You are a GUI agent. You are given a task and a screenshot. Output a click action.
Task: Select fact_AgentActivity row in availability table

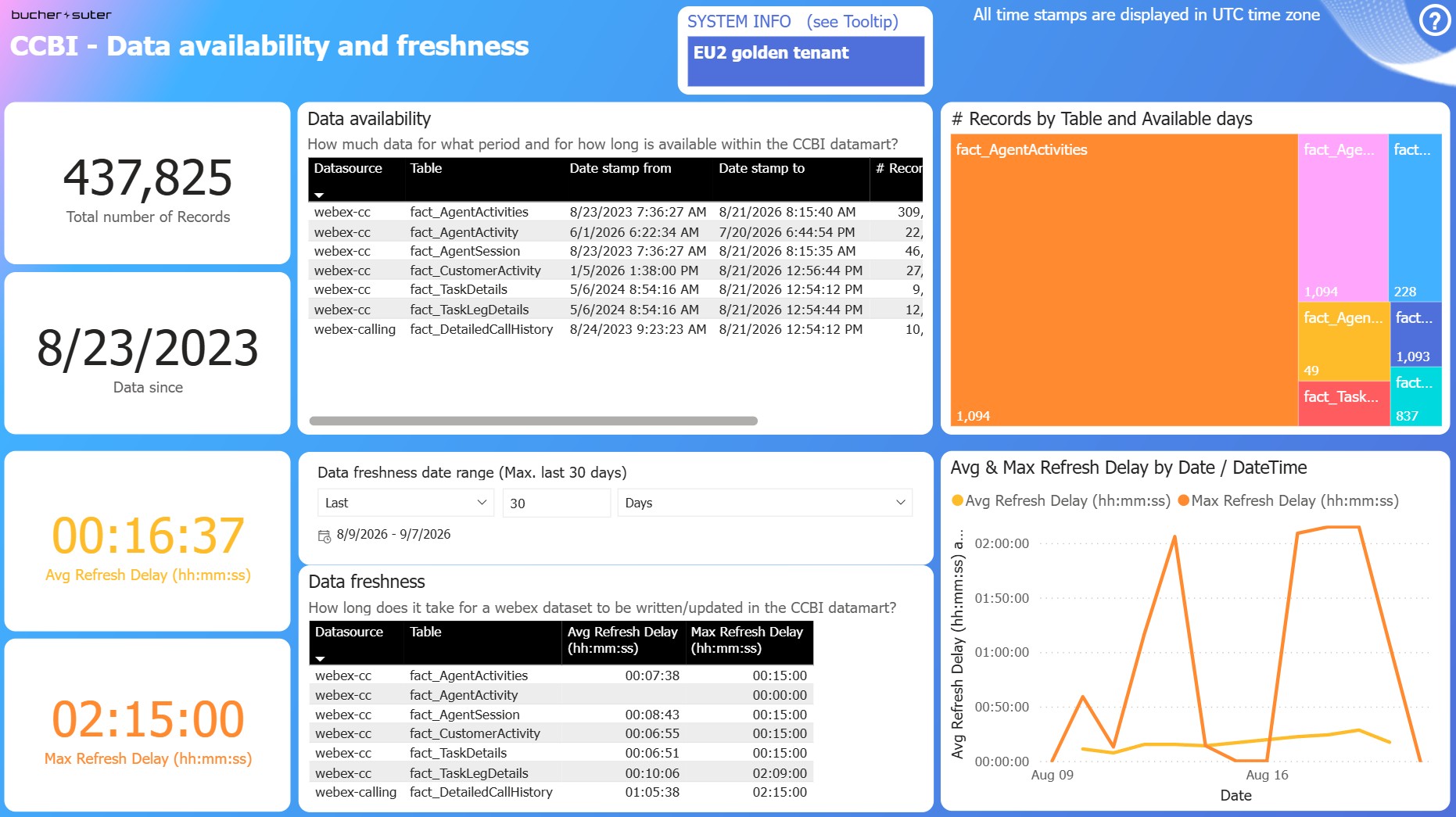[x=616, y=232]
